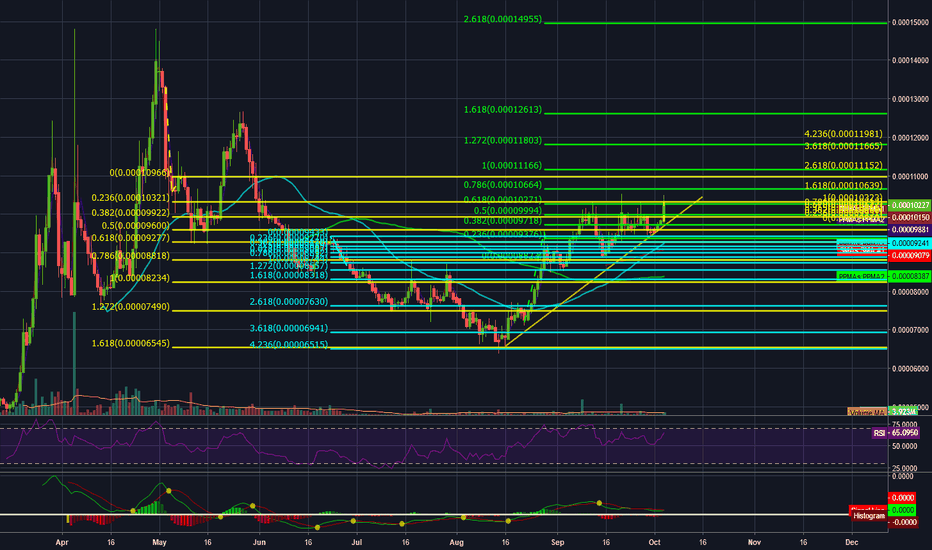Select the yellow 0.618(0.00009277) level label
Screen dimensions: 932x550
point(131,238)
